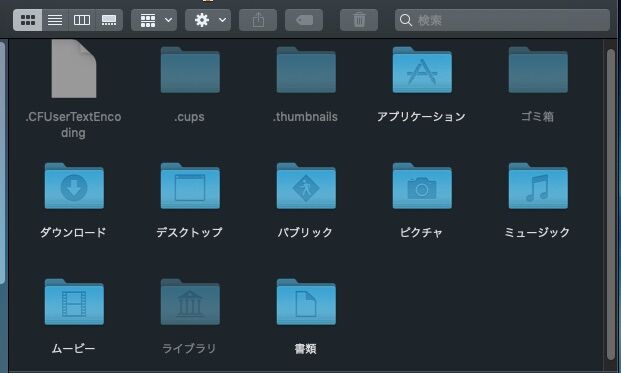Click the .thumbnails name label
Image resolution: width=621 pixels, height=373 pixels.
(x=305, y=117)
